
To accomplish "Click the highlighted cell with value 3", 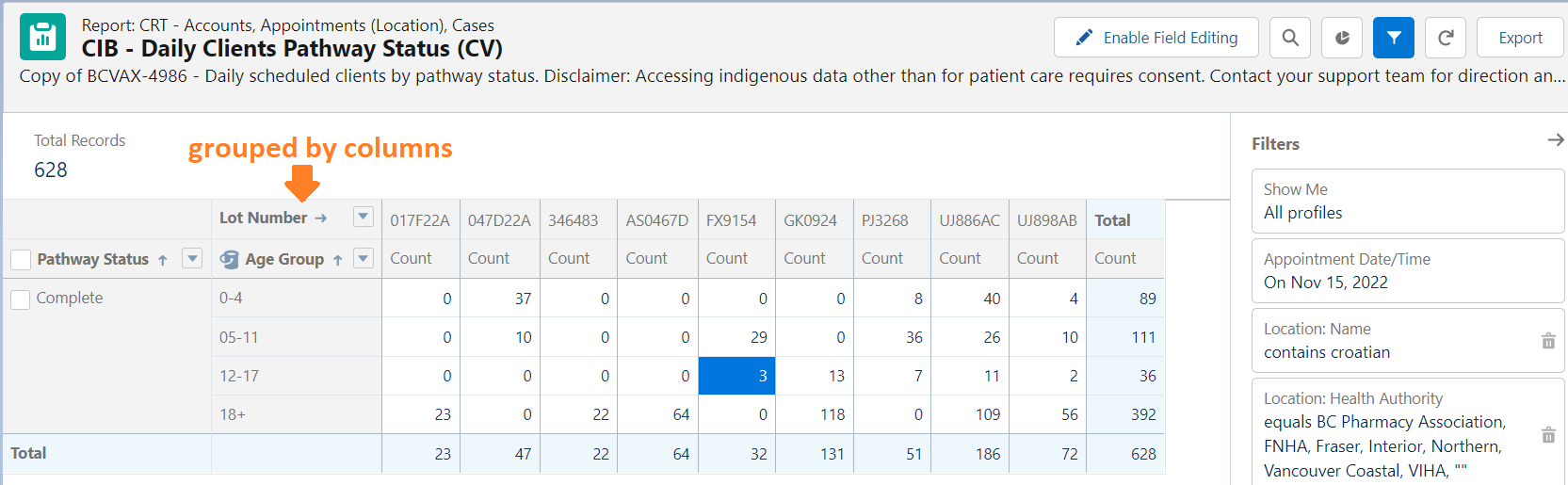I will (x=736, y=376).
